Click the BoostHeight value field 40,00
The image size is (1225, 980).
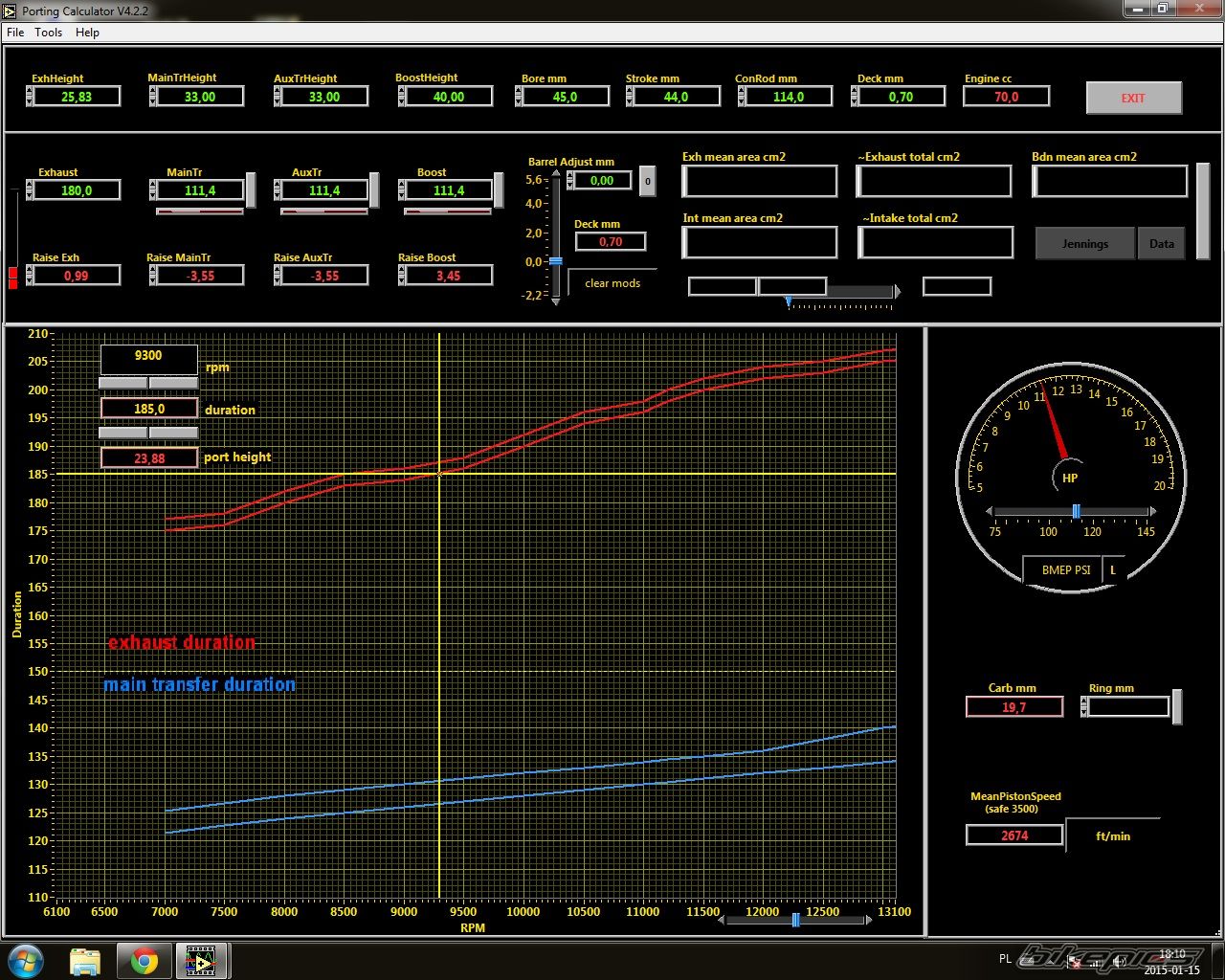click(449, 97)
